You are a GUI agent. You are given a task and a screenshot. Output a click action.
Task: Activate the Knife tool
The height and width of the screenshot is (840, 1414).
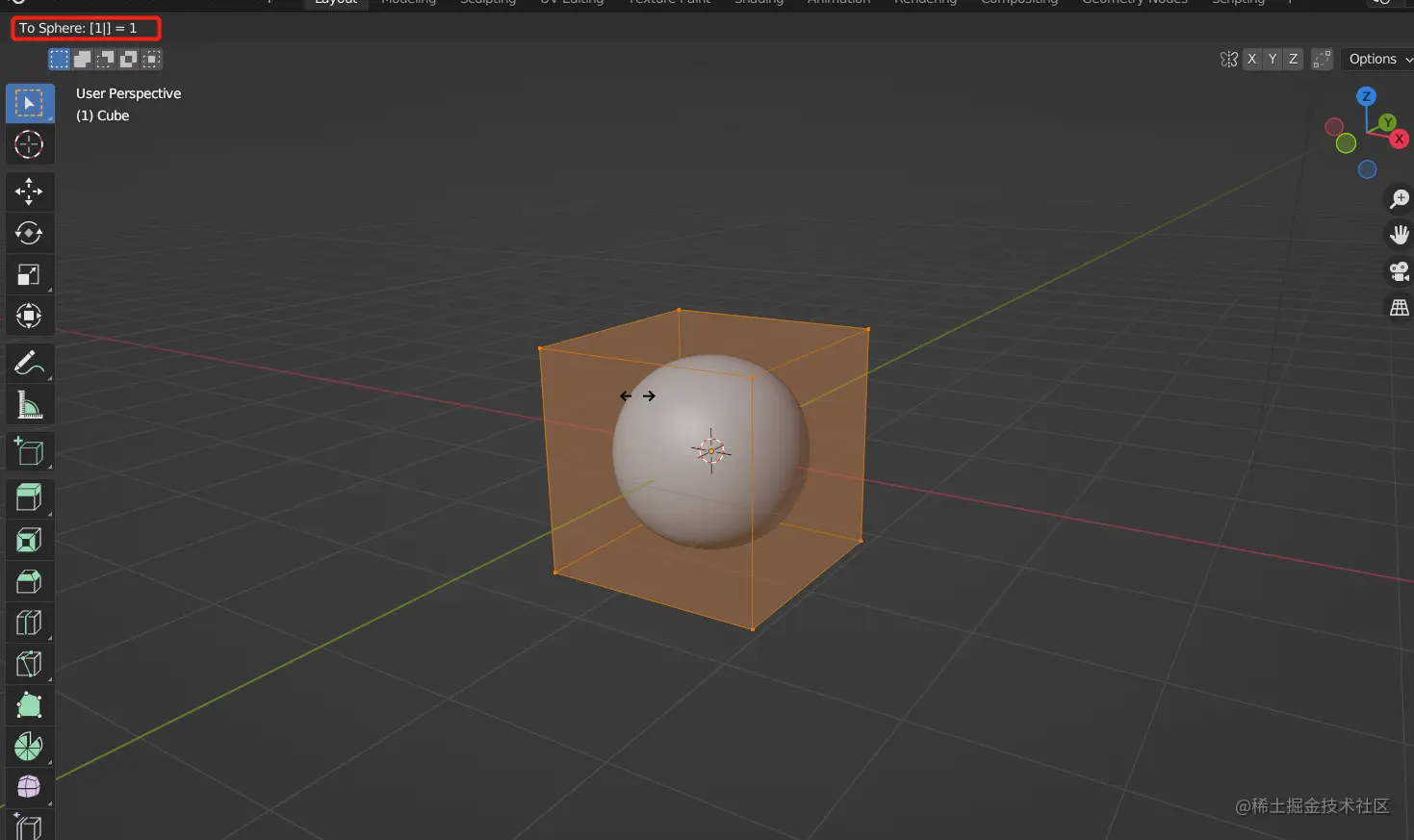tap(30, 664)
